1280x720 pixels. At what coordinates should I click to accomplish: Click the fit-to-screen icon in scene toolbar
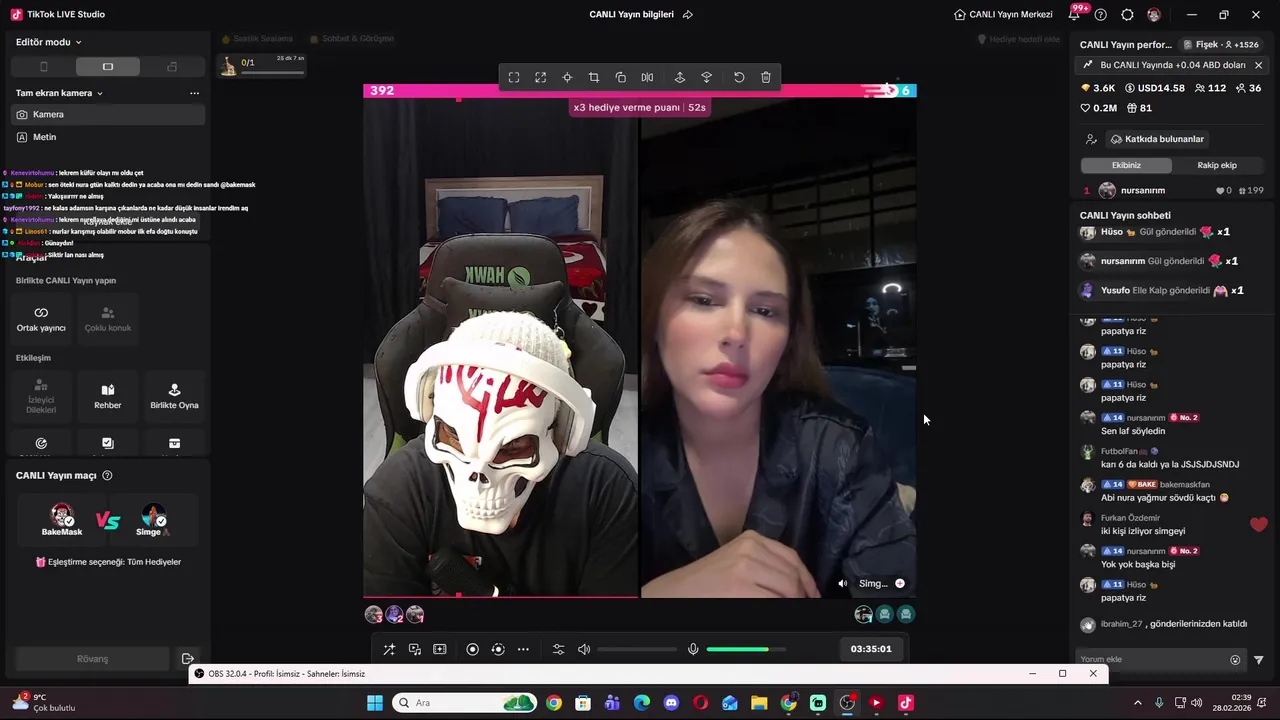(x=514, y=78)
